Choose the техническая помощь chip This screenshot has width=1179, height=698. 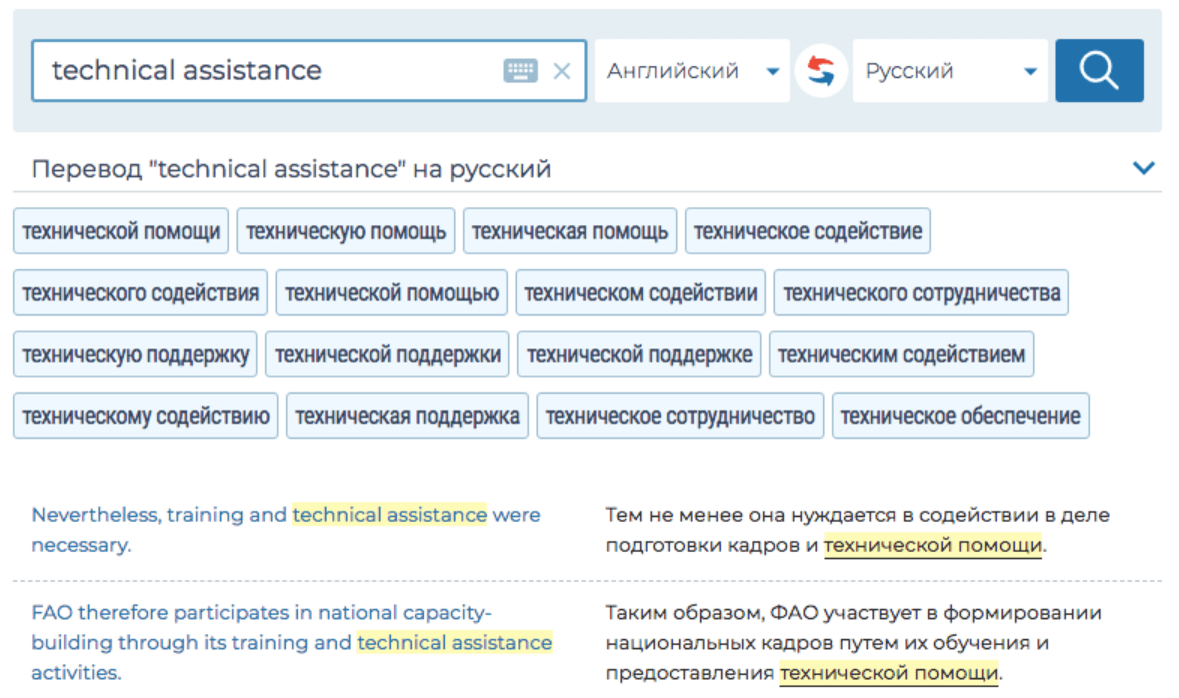coord(570,231)
